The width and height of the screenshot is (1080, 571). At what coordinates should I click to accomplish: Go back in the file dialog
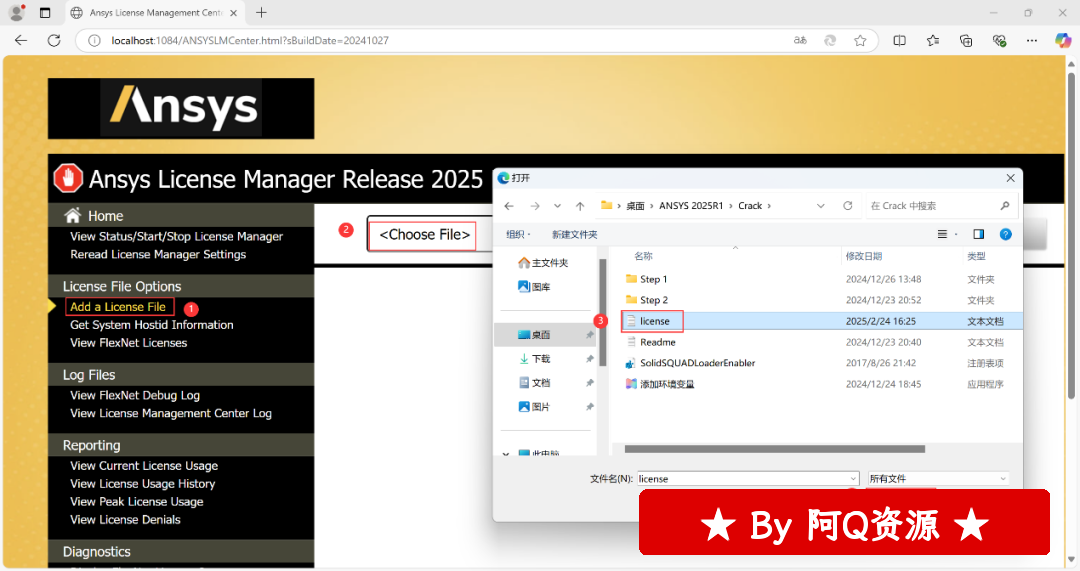click(509, 206)
